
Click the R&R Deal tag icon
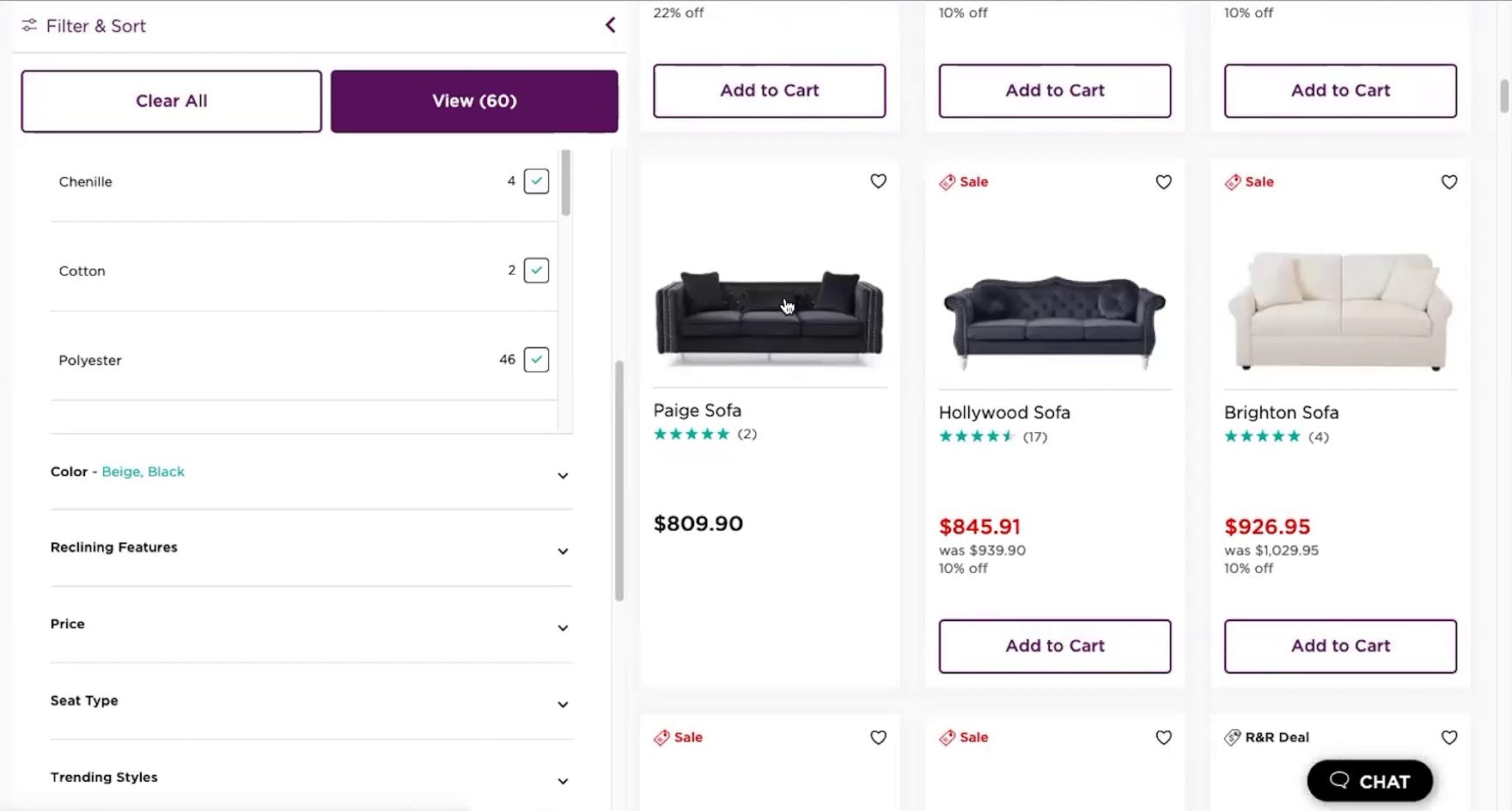(x=1233, y=737)
